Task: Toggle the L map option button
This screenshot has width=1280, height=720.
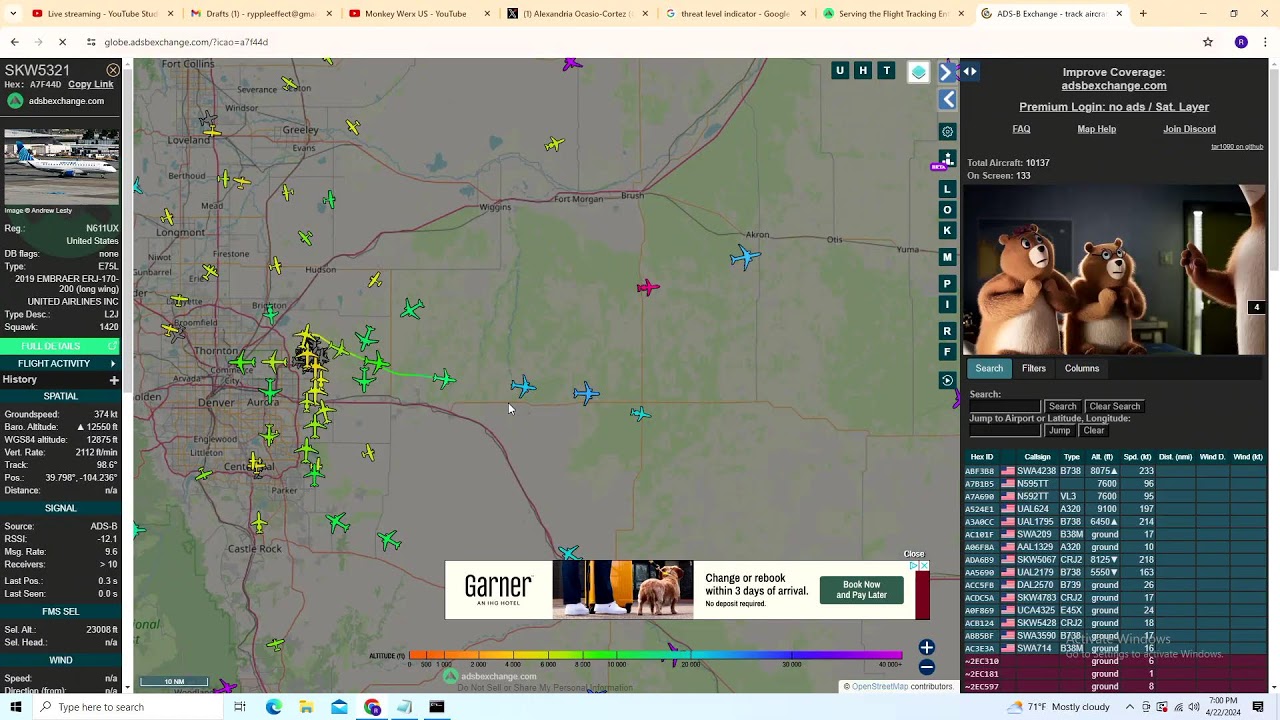Action: point(947,189)
